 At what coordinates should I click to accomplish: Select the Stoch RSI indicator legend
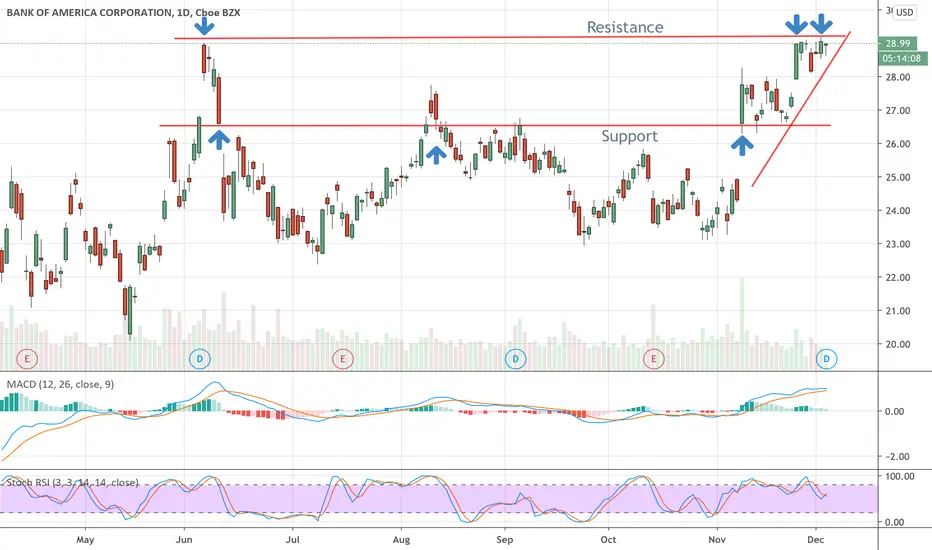point(73,482)
